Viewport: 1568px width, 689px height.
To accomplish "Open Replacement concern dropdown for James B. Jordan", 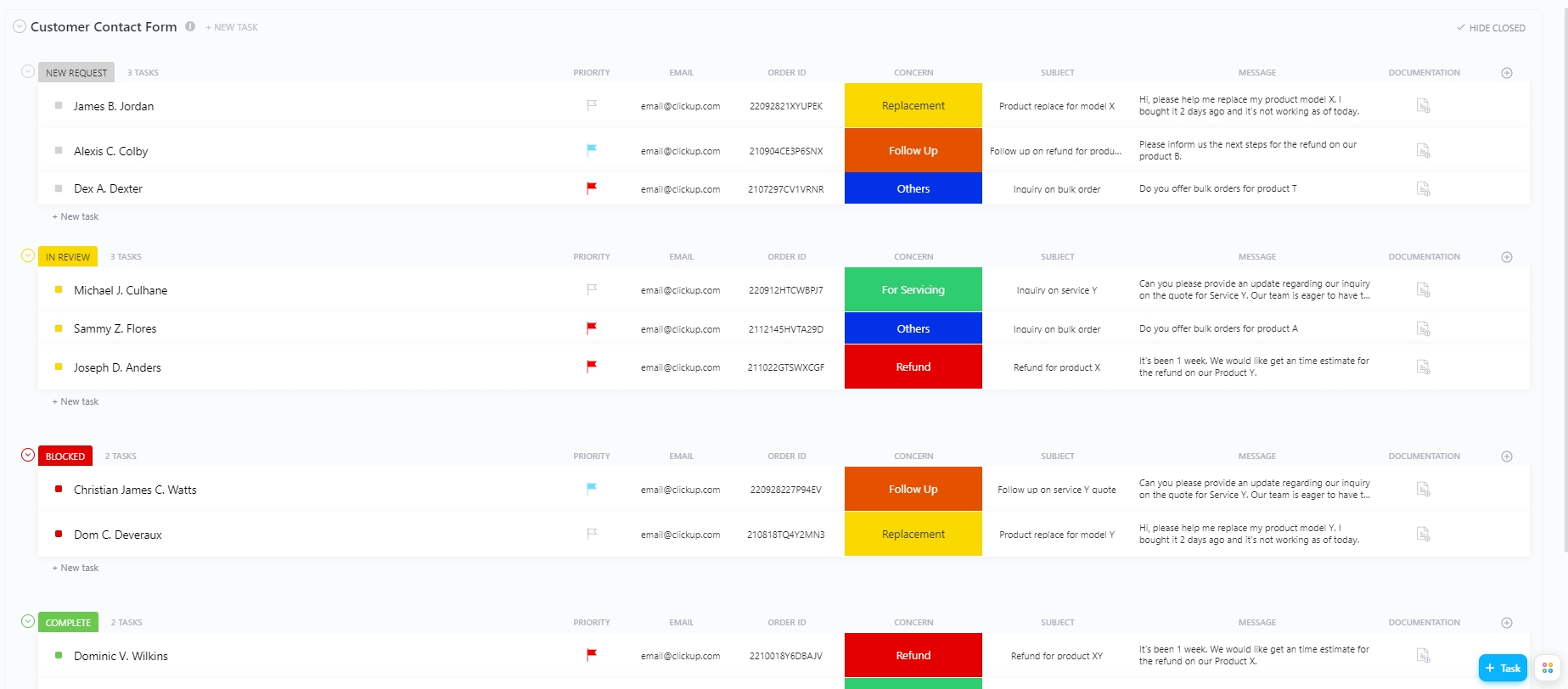I will [913, 105].
